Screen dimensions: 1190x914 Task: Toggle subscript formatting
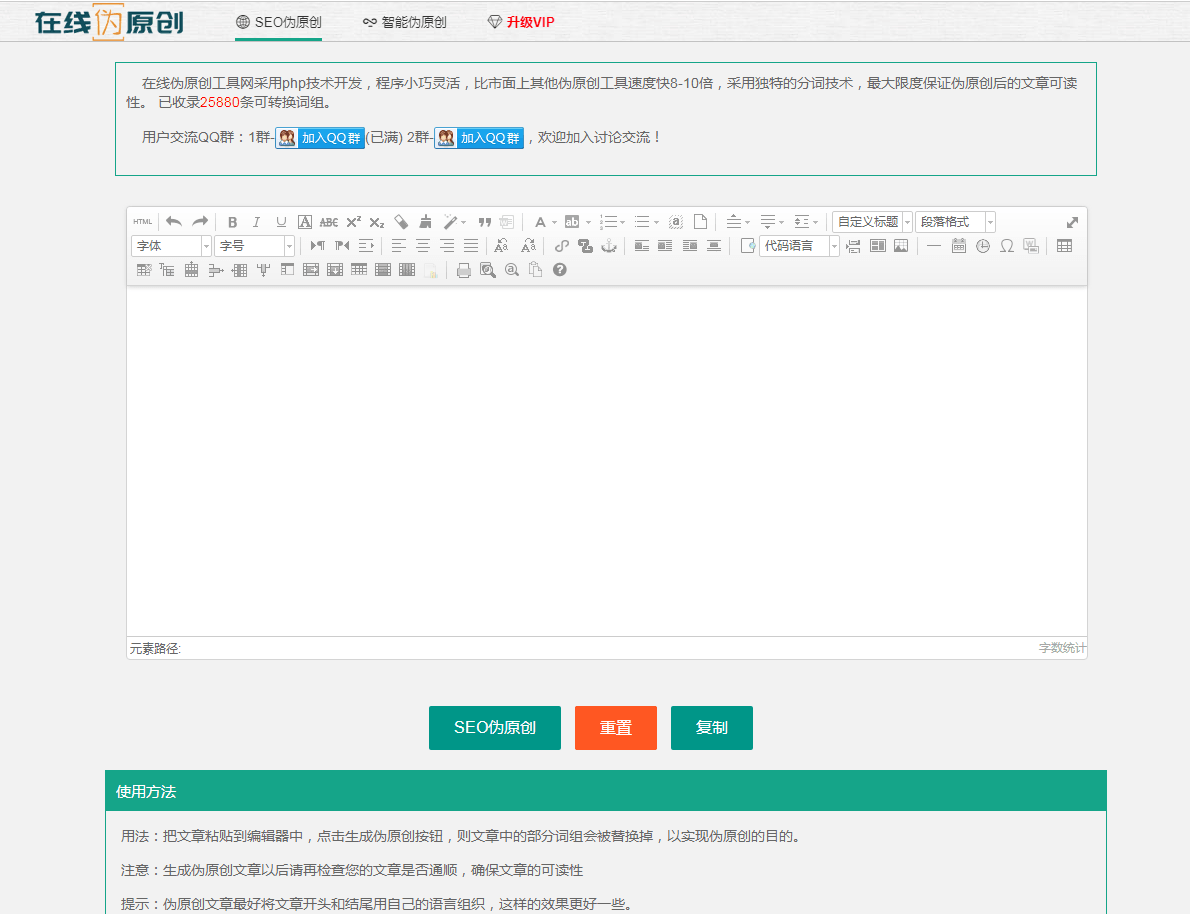376,222
